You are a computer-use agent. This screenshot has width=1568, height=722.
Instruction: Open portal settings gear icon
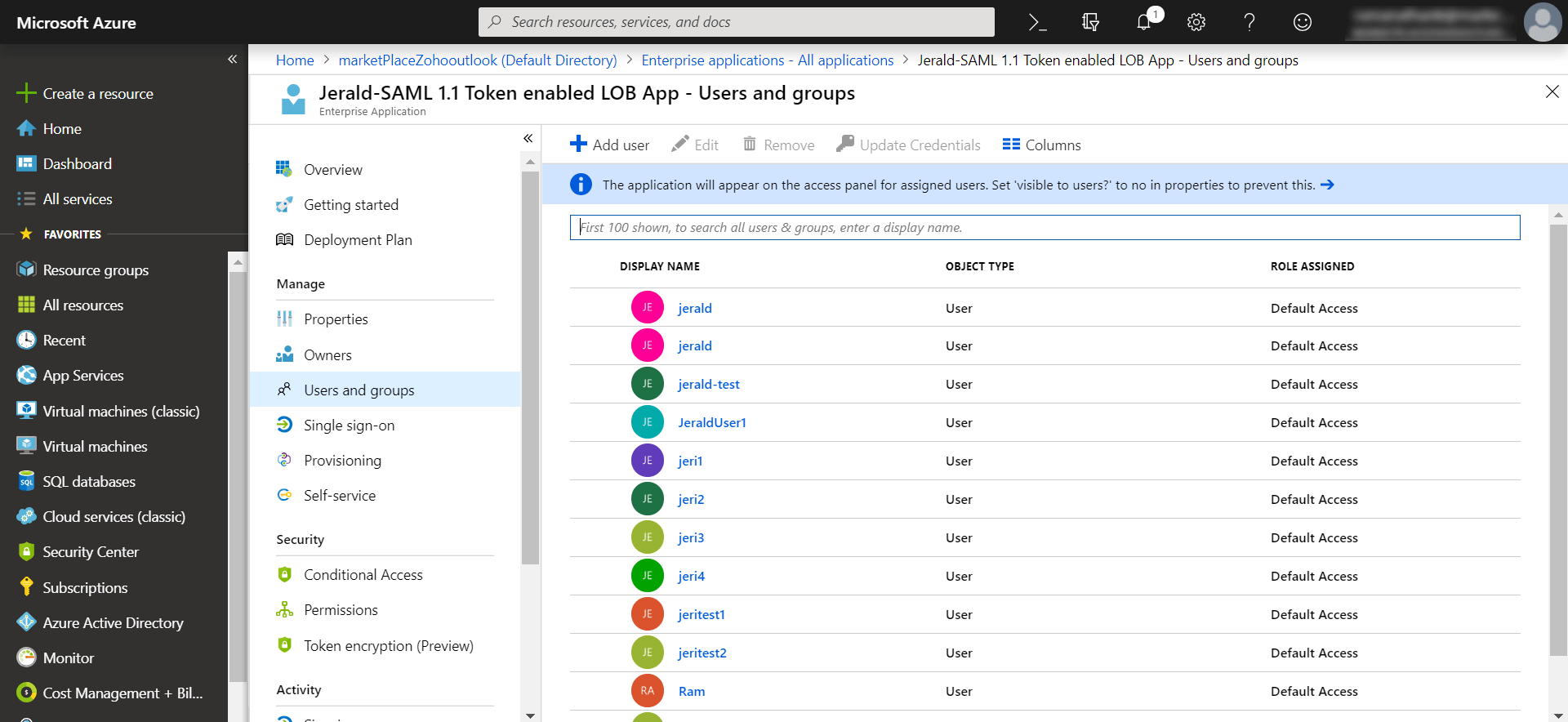pos(1196,22)
